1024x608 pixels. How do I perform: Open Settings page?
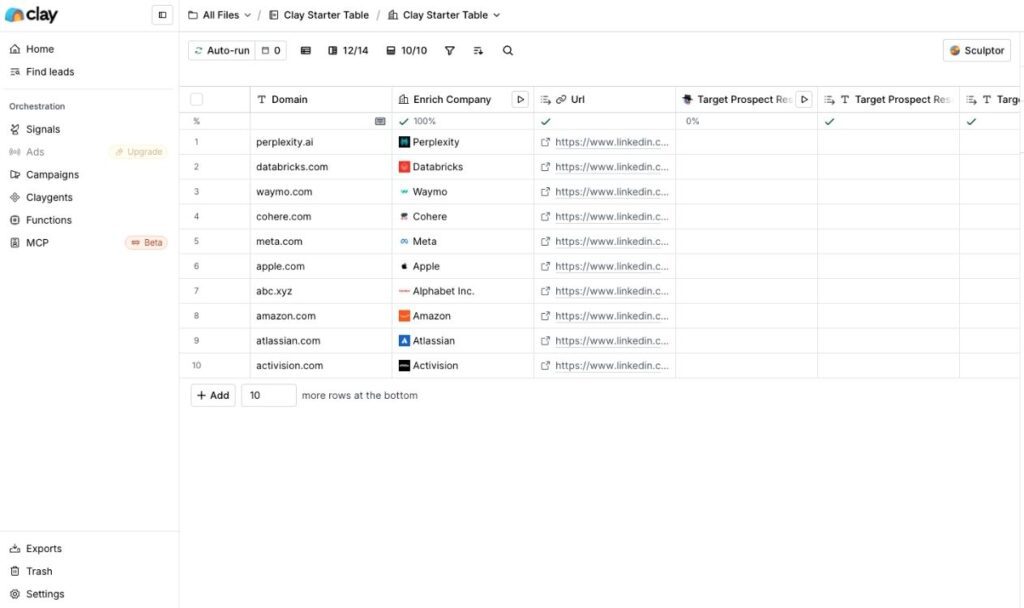pos(45,594)
